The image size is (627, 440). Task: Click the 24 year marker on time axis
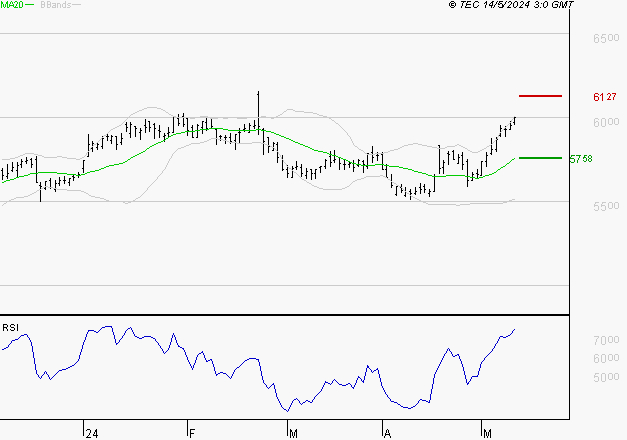coord(92,434)
